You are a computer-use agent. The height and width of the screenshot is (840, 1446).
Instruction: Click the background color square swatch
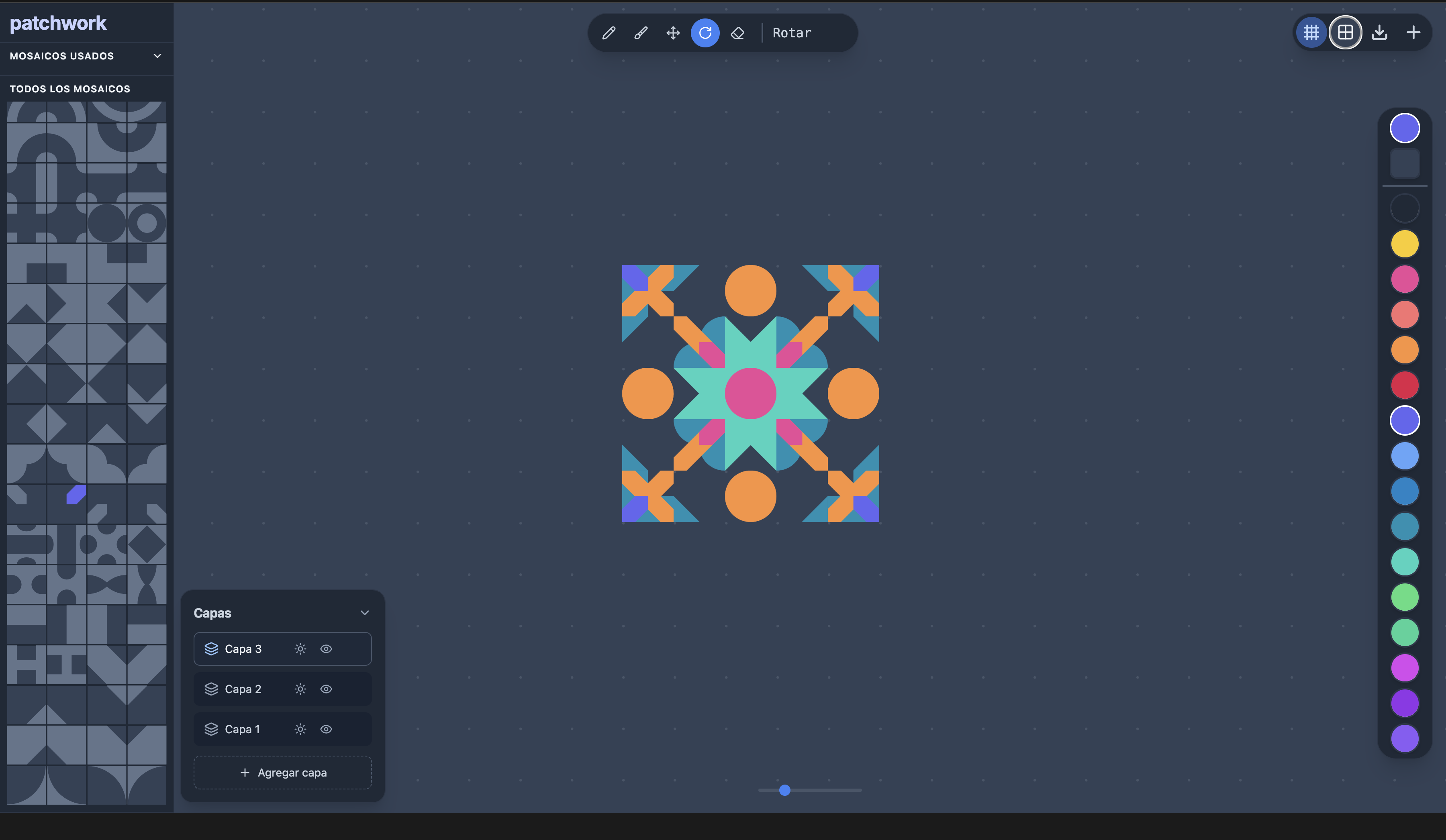[x=1405, y=164]
